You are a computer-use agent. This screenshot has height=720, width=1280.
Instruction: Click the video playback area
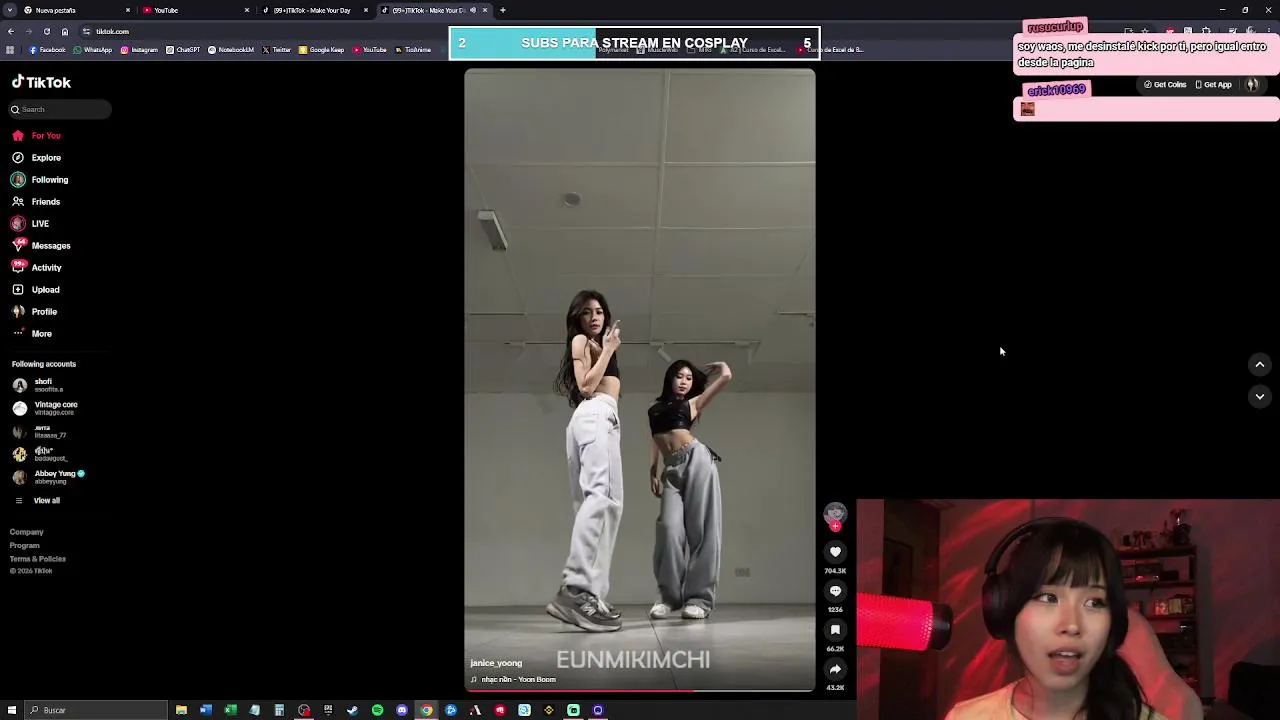[639, 380]
